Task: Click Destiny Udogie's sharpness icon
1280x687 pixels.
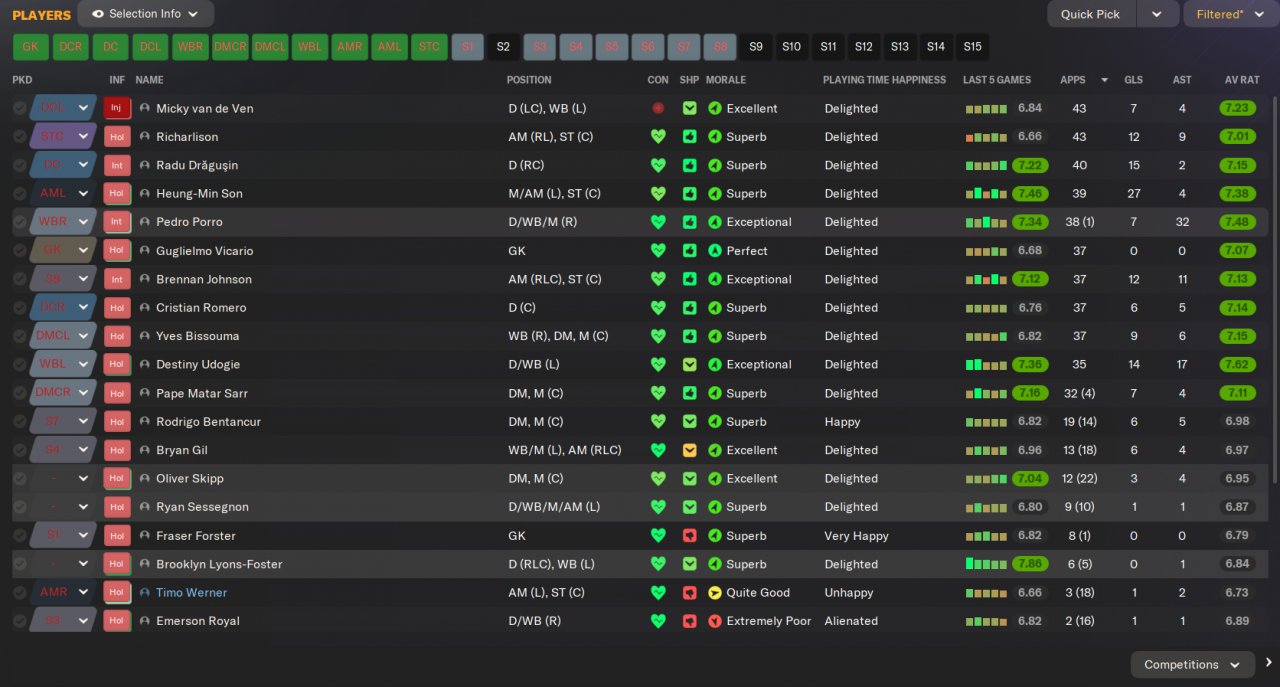Action: 690,365
